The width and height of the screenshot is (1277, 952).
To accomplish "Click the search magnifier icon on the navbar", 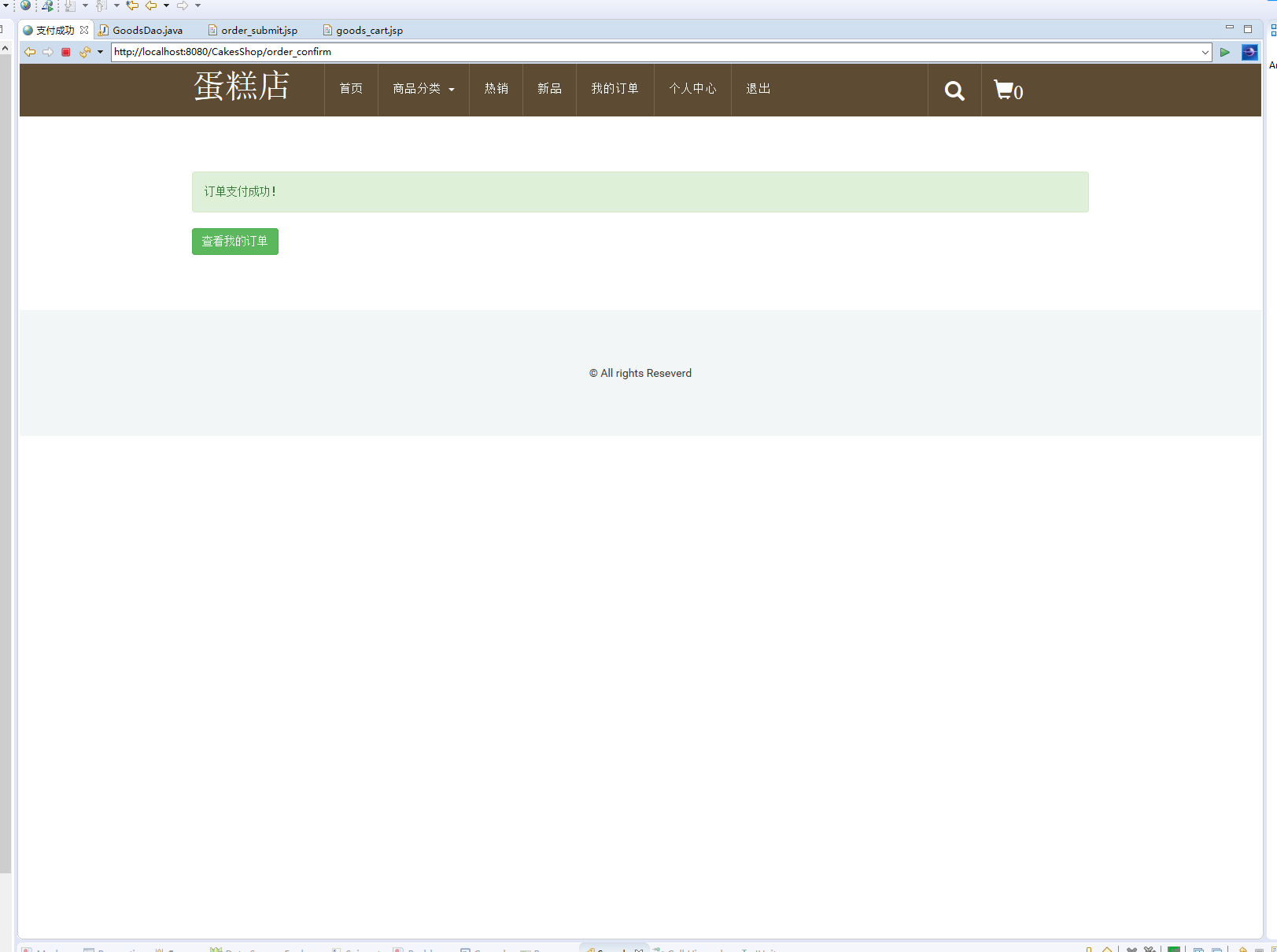I will [x=954, y=90].
